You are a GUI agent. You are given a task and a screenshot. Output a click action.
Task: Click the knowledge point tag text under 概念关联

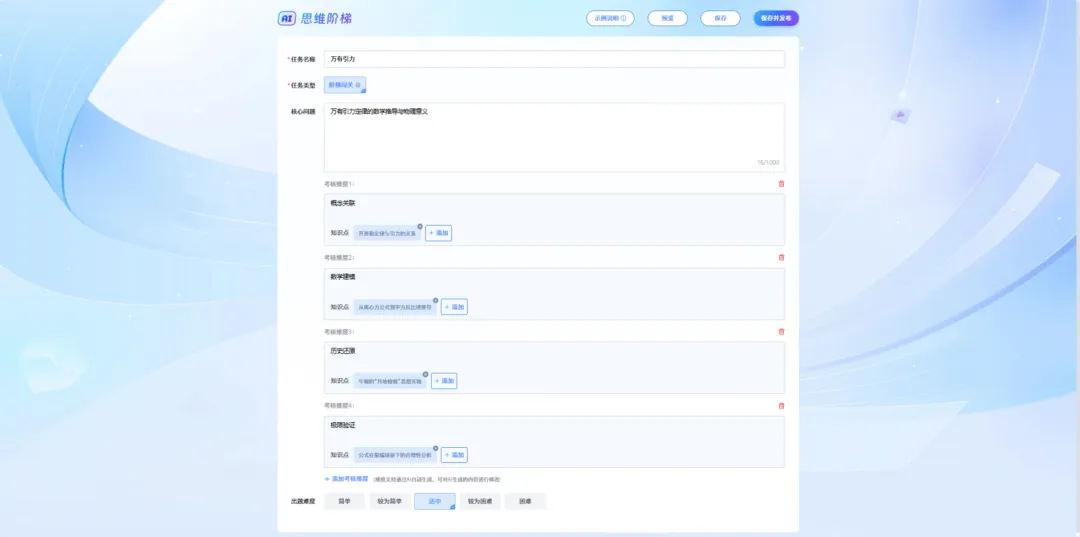387,233
